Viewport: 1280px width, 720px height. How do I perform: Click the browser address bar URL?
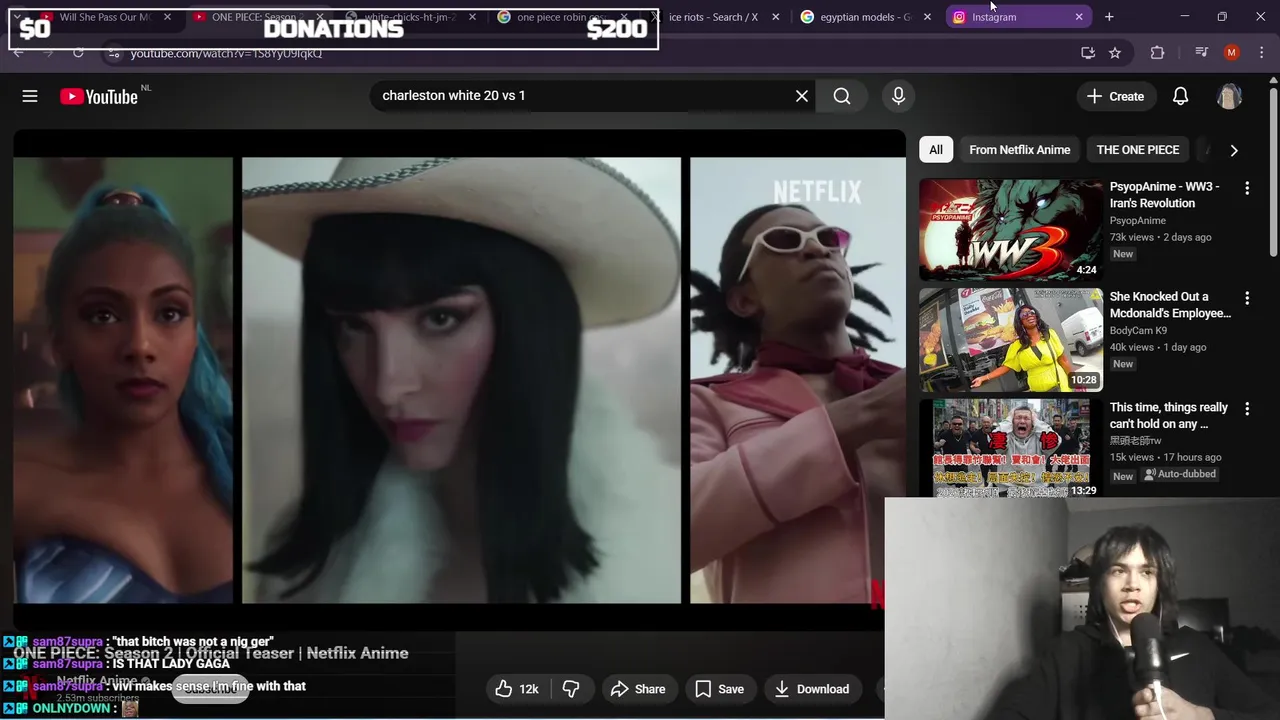[x=226, y=53]
